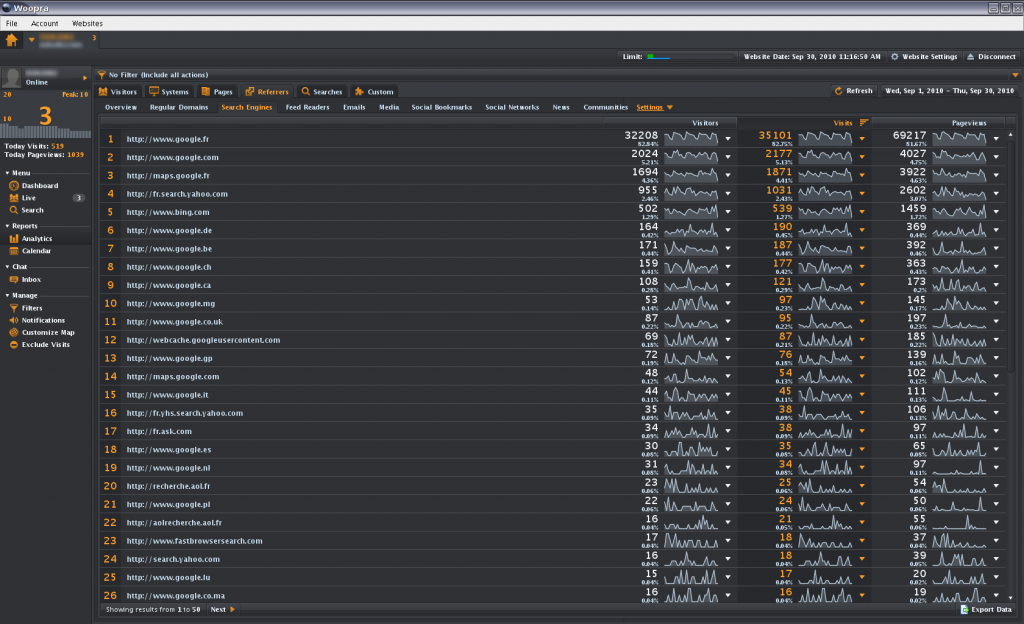Open the Settings dropdown link
Screen dimensions: 1024x624
pyautogui.click(x=654, y=107)
